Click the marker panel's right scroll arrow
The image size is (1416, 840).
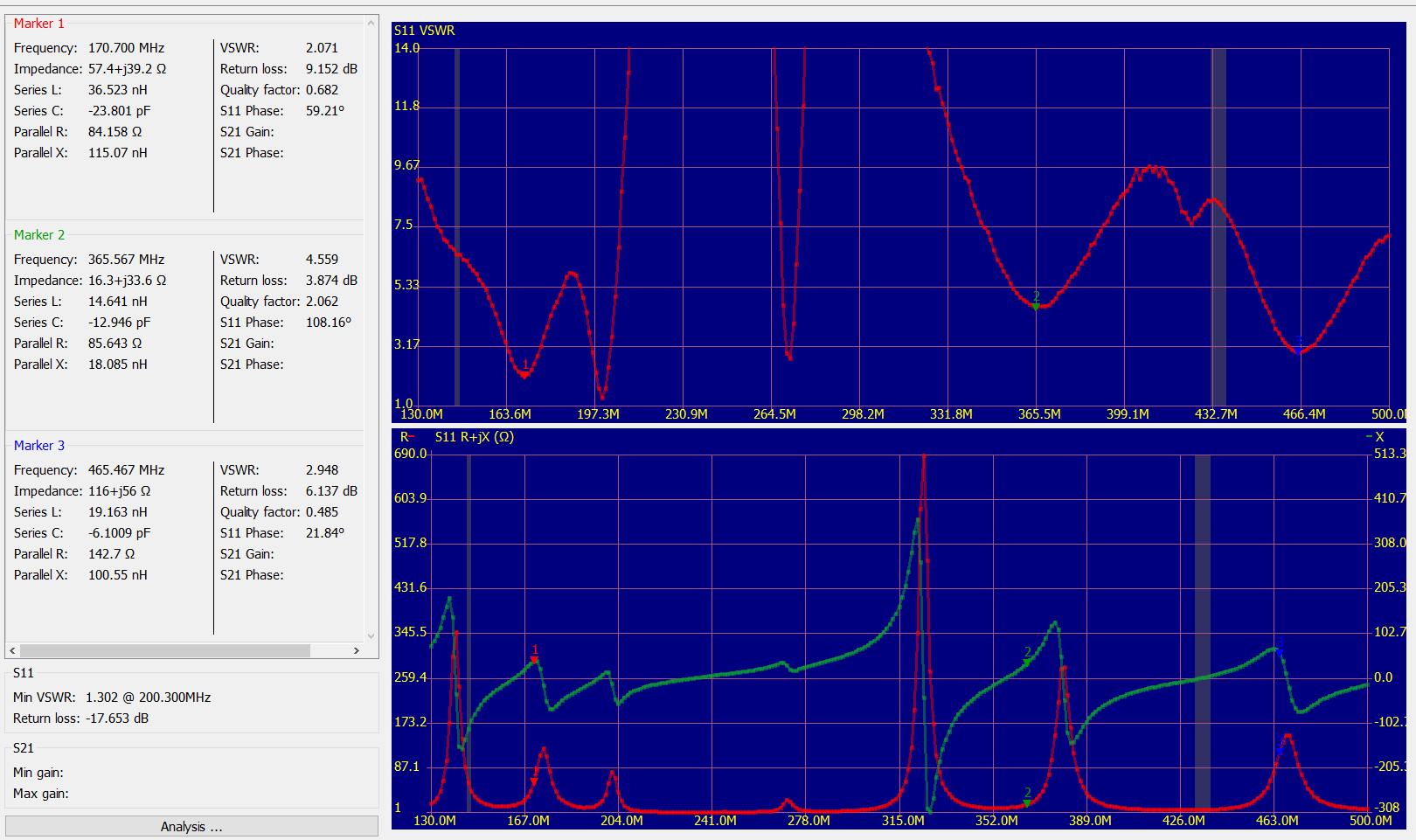356,650
